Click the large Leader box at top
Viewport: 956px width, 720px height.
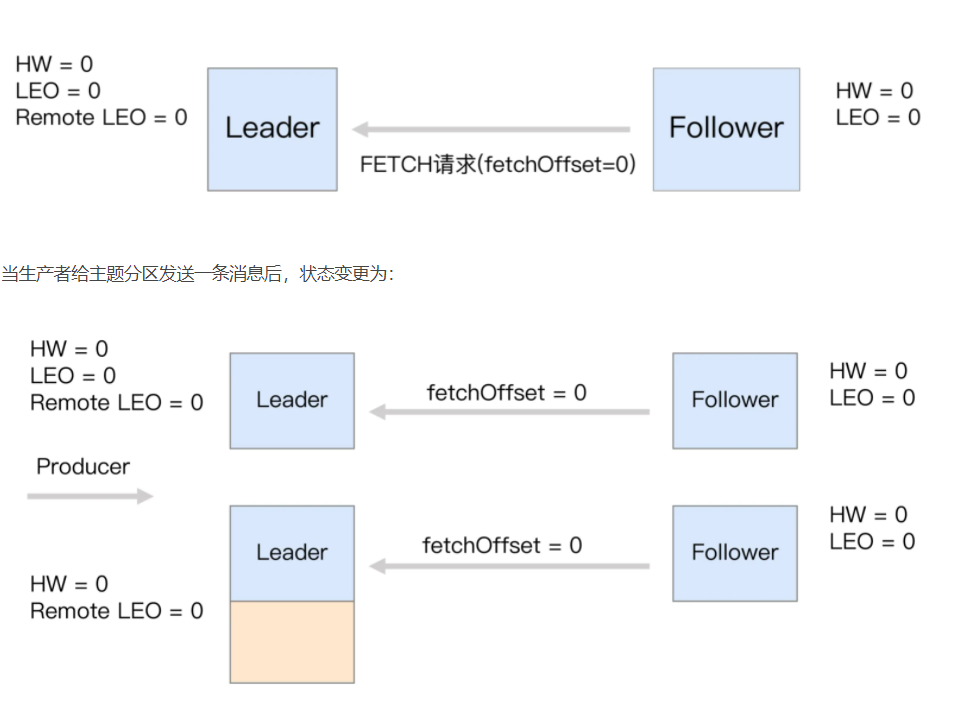point(272,129)
